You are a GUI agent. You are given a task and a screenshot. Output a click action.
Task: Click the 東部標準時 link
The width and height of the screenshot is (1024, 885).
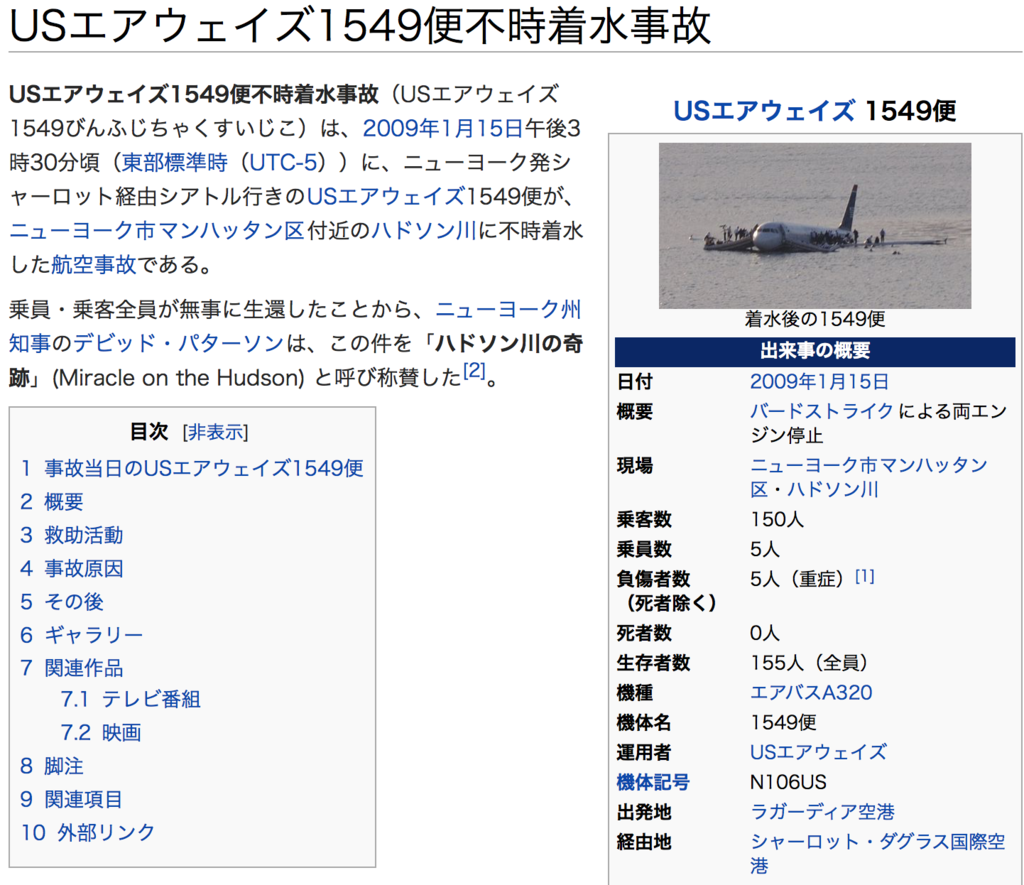174,162
